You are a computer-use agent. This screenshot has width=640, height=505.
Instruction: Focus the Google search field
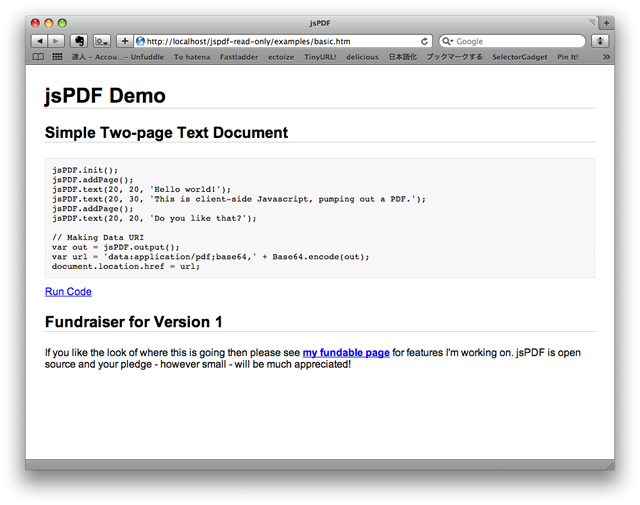(512, 41)
